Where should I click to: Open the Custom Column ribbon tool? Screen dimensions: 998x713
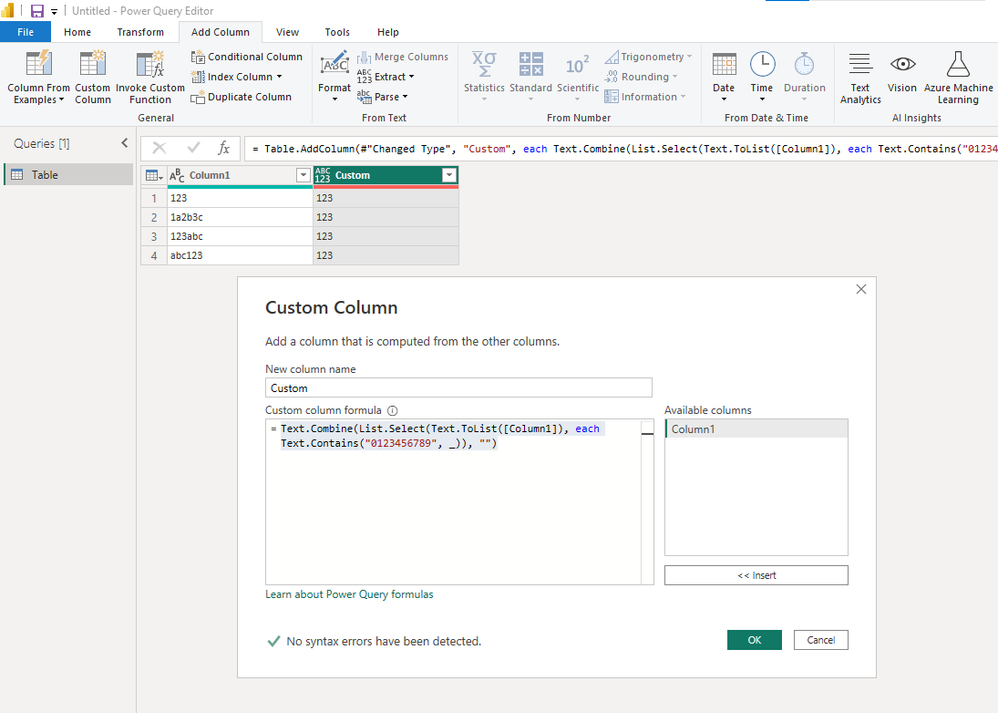tap(93, 77)
